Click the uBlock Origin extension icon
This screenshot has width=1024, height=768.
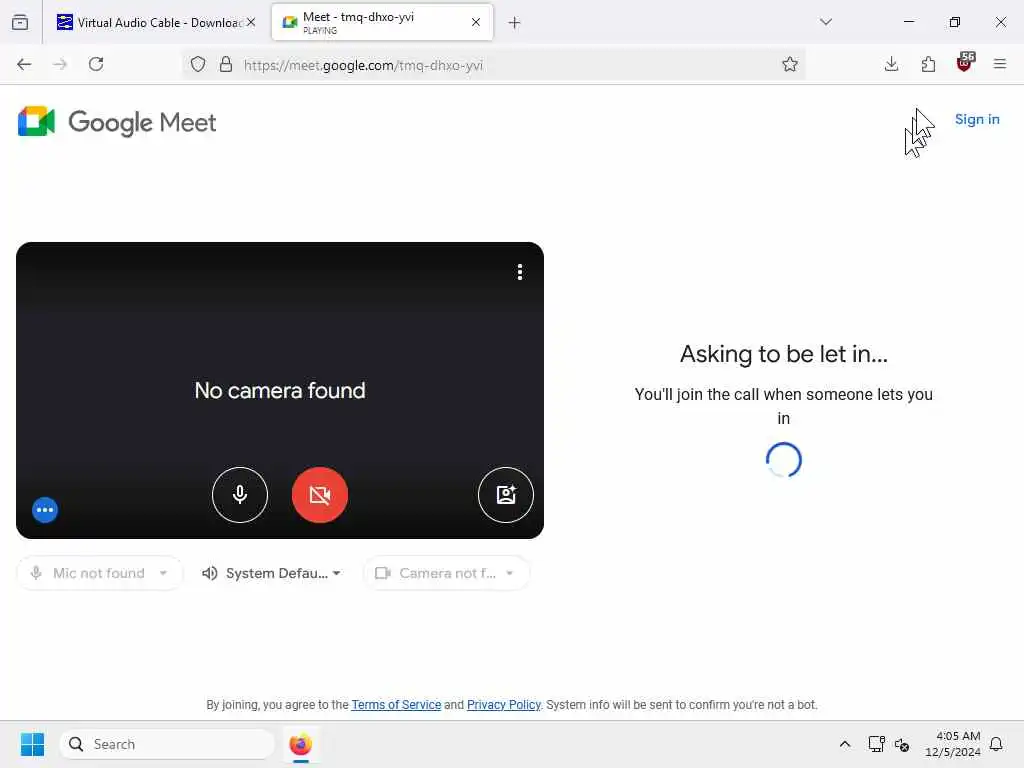[965, 63]
